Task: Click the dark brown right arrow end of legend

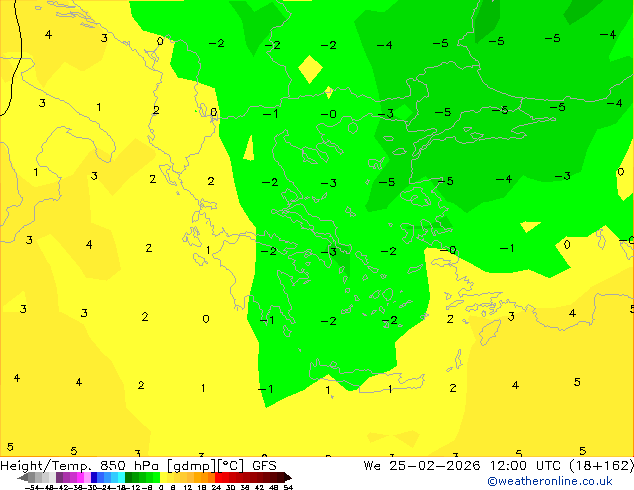Action: tap(288, 477)
